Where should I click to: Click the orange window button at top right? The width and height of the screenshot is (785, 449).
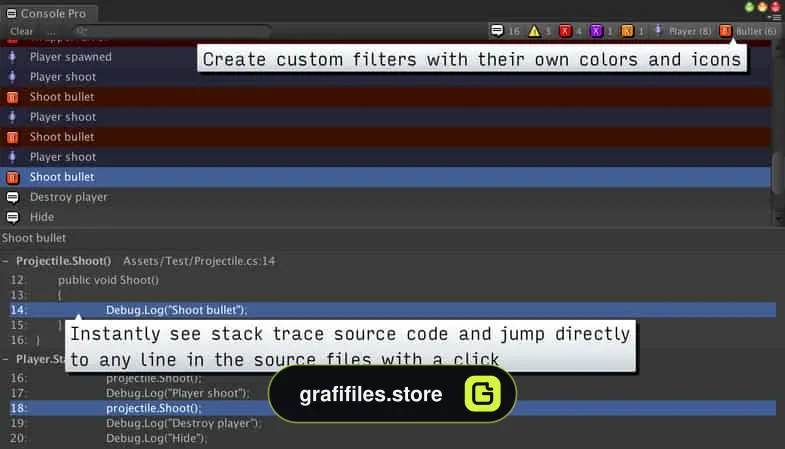click(762, 7)
